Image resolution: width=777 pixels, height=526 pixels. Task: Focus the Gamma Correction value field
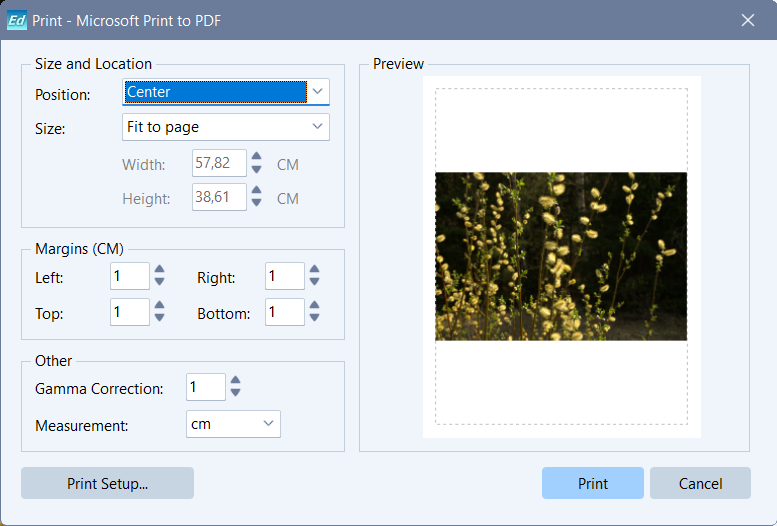(x=205, y=387)
